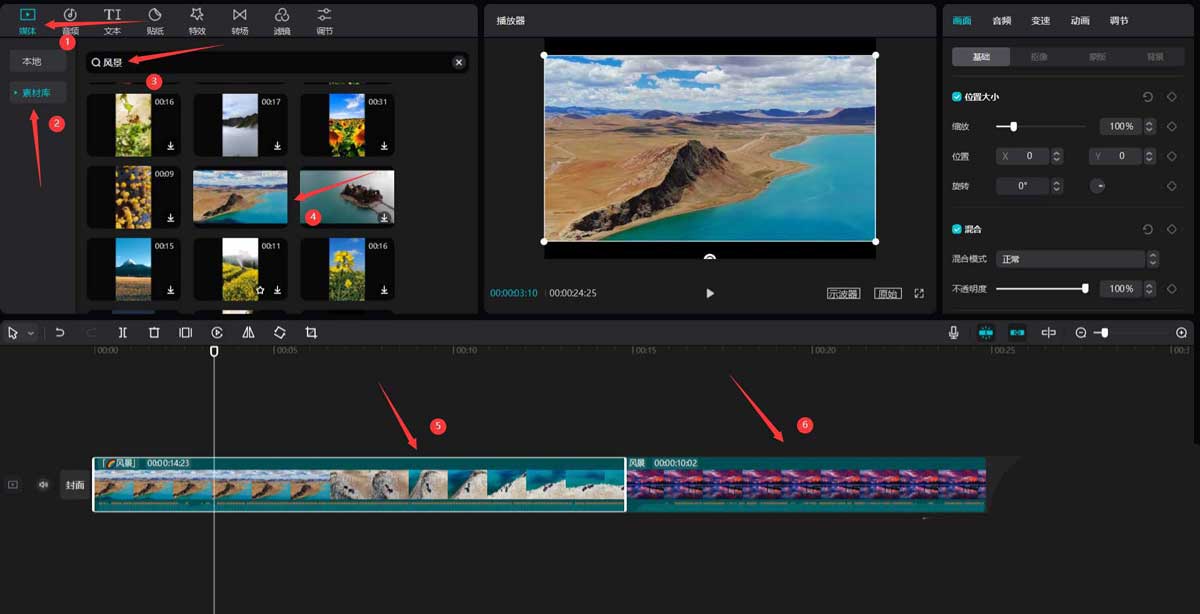
Task: Click the mirror flip icon
Action: pos(248,333)
